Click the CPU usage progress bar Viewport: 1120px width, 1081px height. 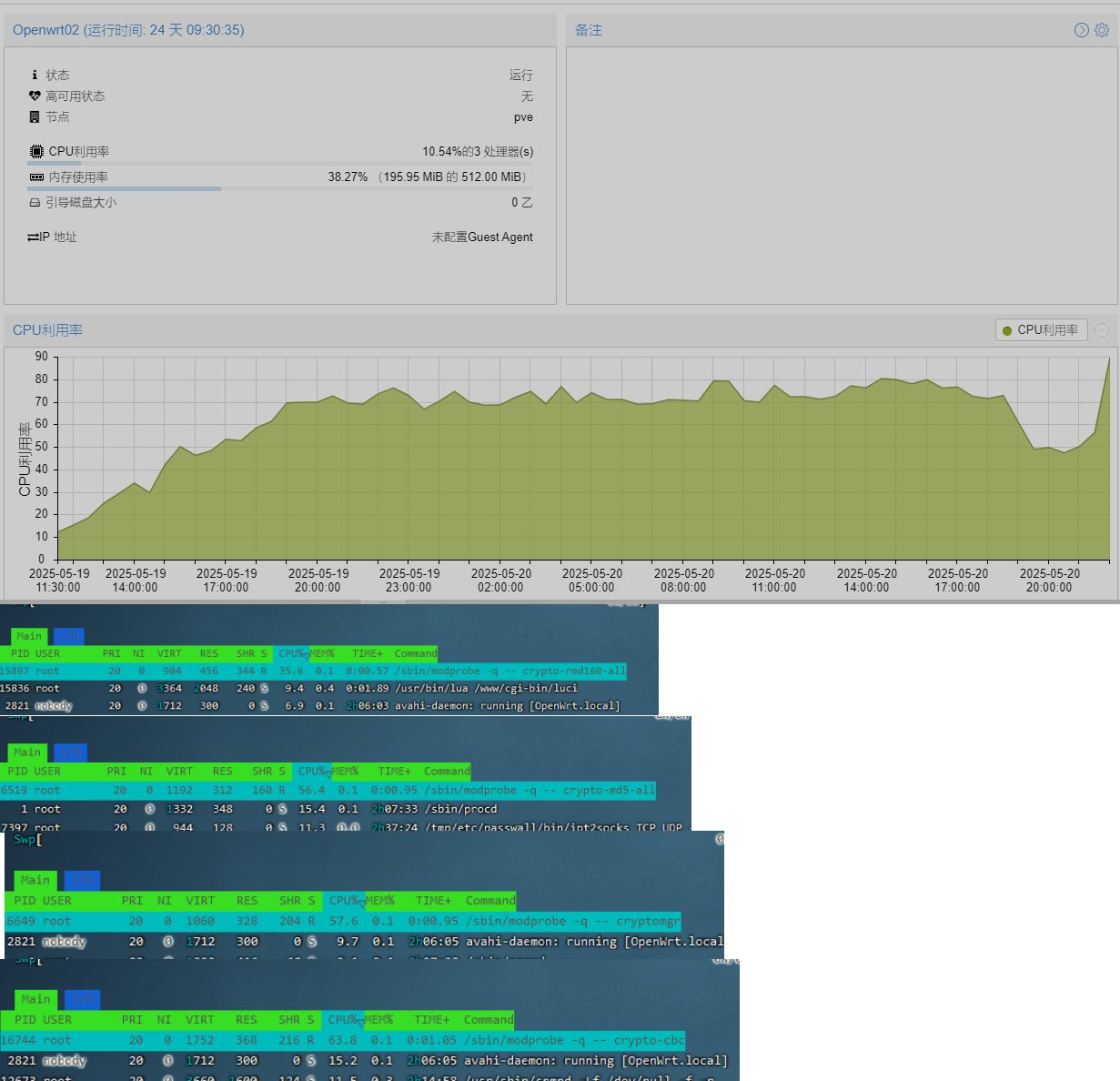tap(280, 164)
